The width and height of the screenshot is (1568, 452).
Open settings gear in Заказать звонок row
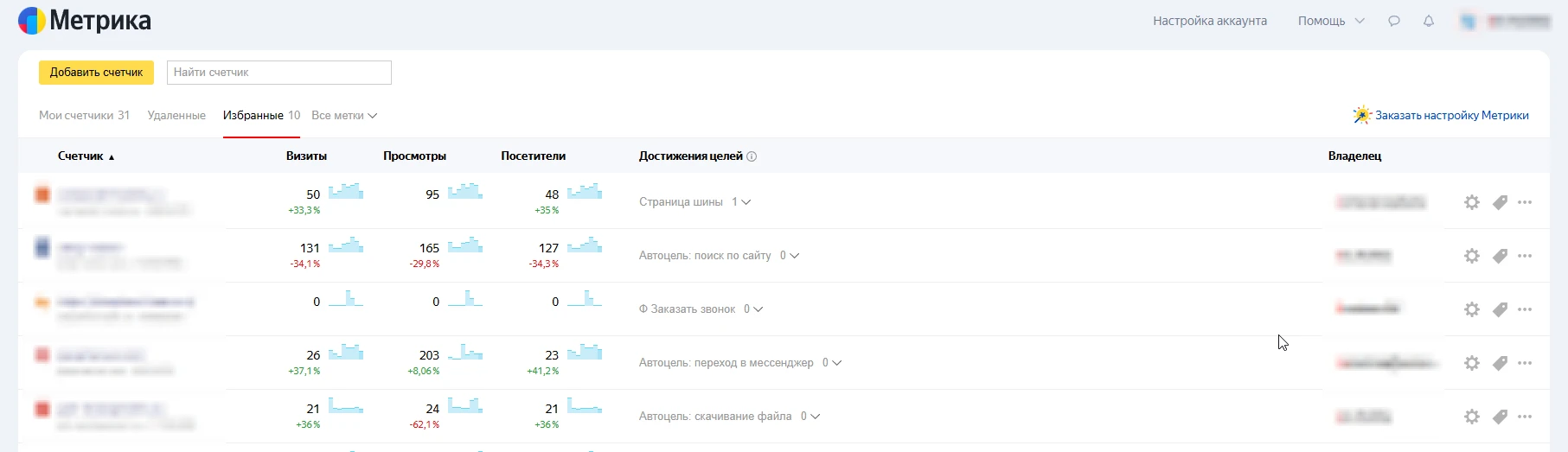[x=1471, y=309]
